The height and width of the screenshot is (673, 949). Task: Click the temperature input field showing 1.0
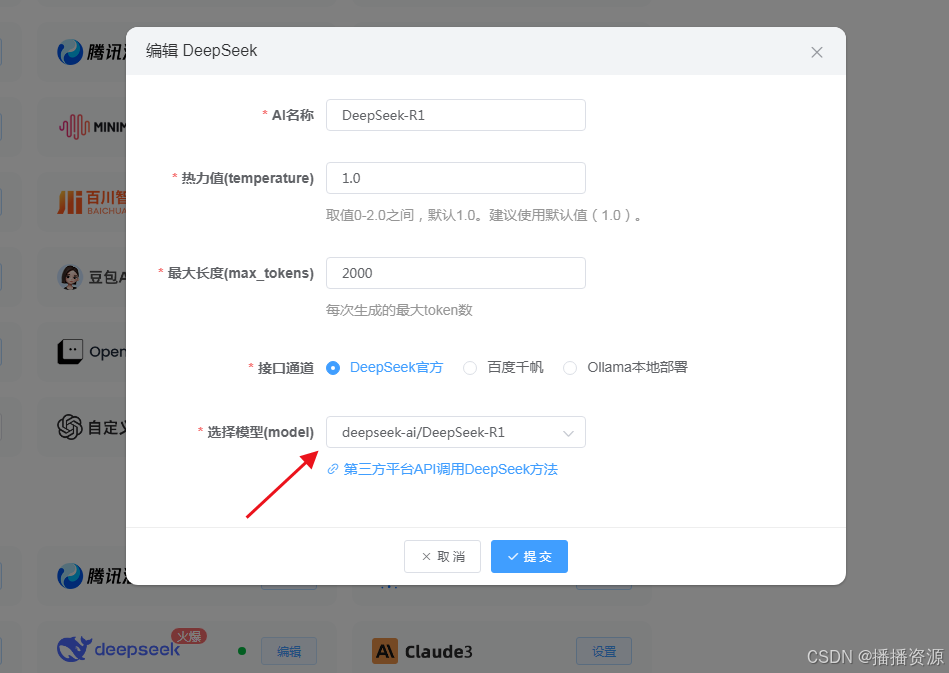coord(456,178)
